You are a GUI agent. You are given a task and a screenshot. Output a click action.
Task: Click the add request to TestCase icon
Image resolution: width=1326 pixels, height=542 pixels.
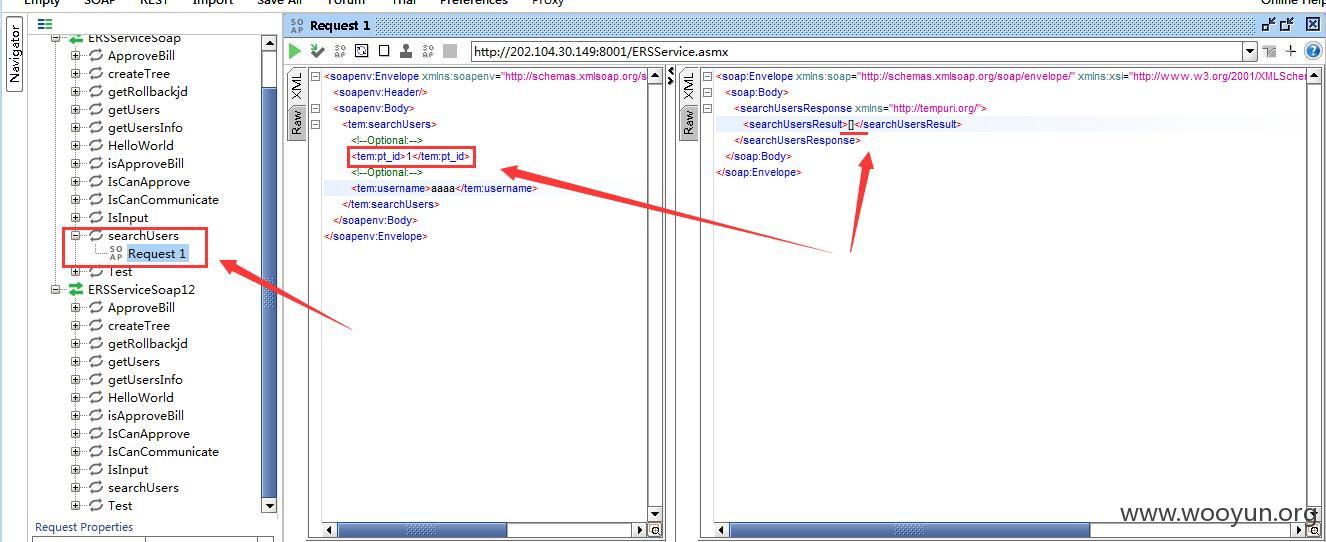click(317, 51)
